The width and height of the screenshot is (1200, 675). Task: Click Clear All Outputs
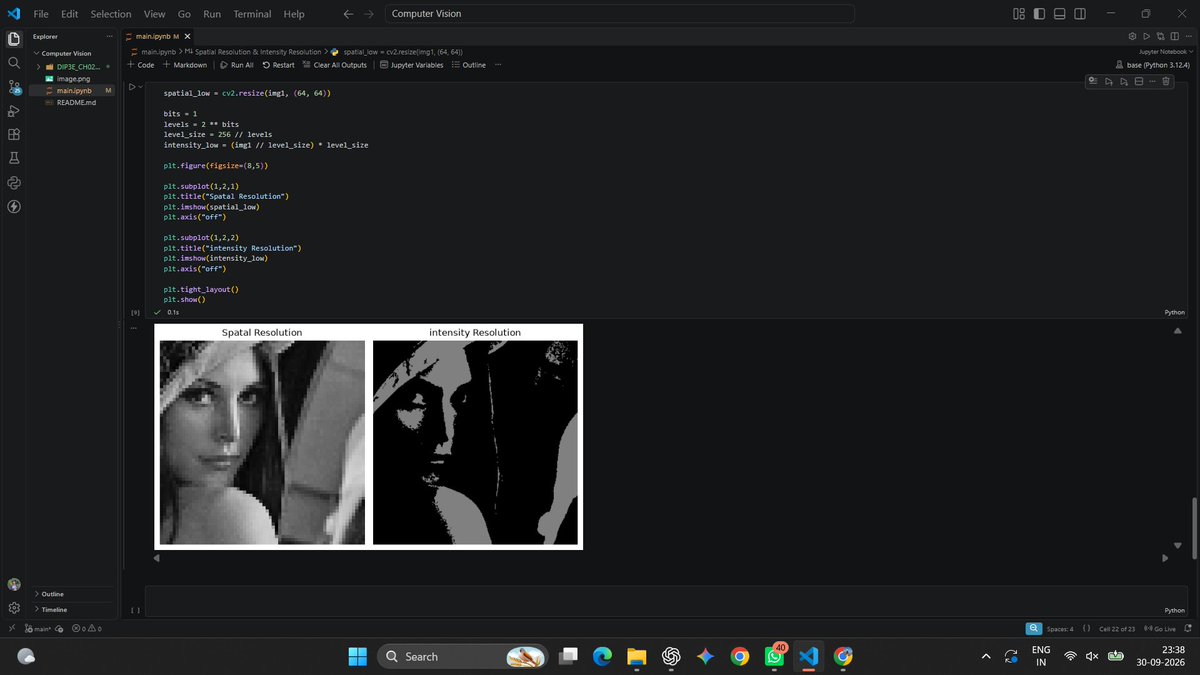(x=335, y=65)
